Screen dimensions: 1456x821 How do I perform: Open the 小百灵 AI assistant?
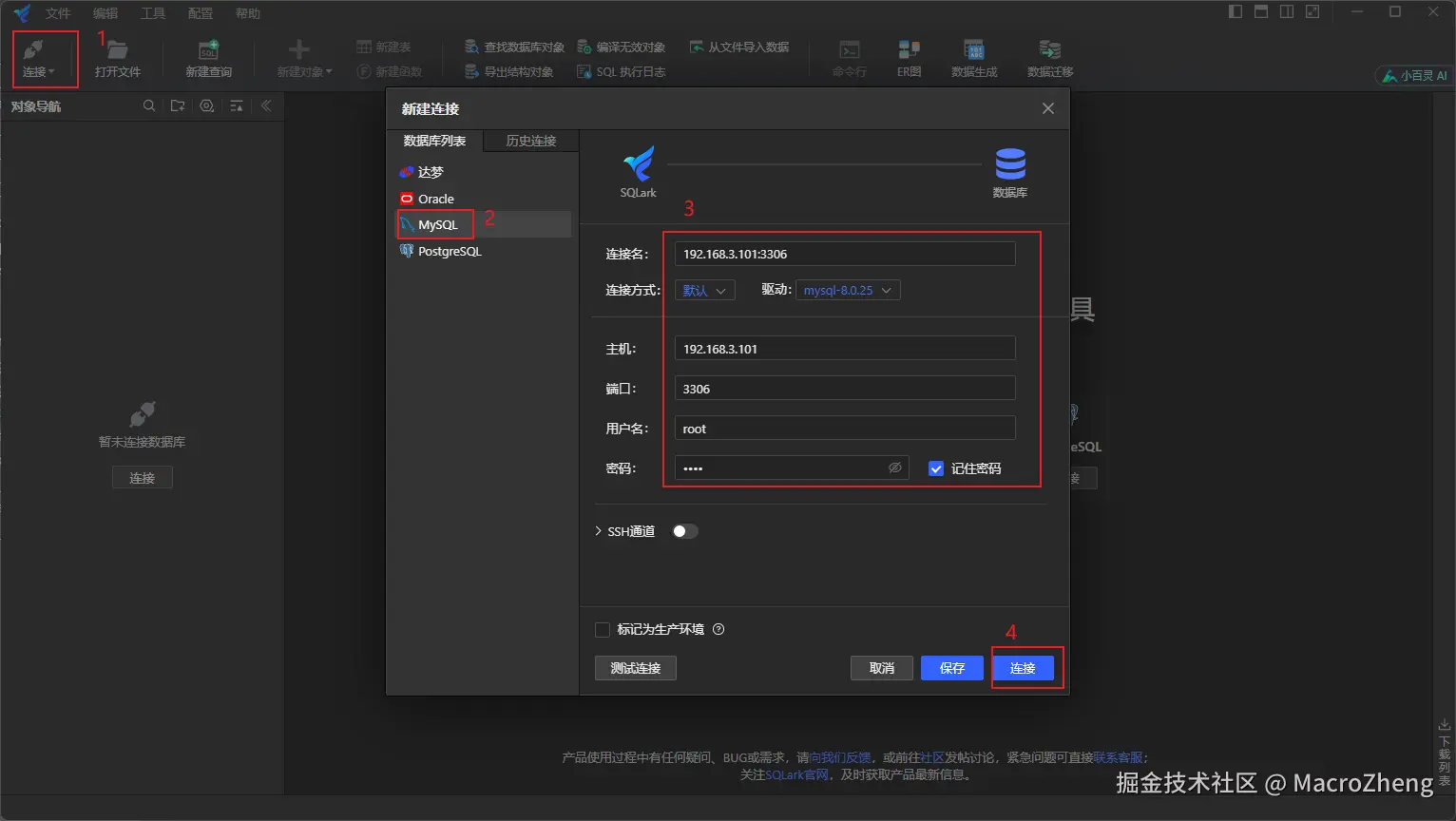coord(1414,75)
